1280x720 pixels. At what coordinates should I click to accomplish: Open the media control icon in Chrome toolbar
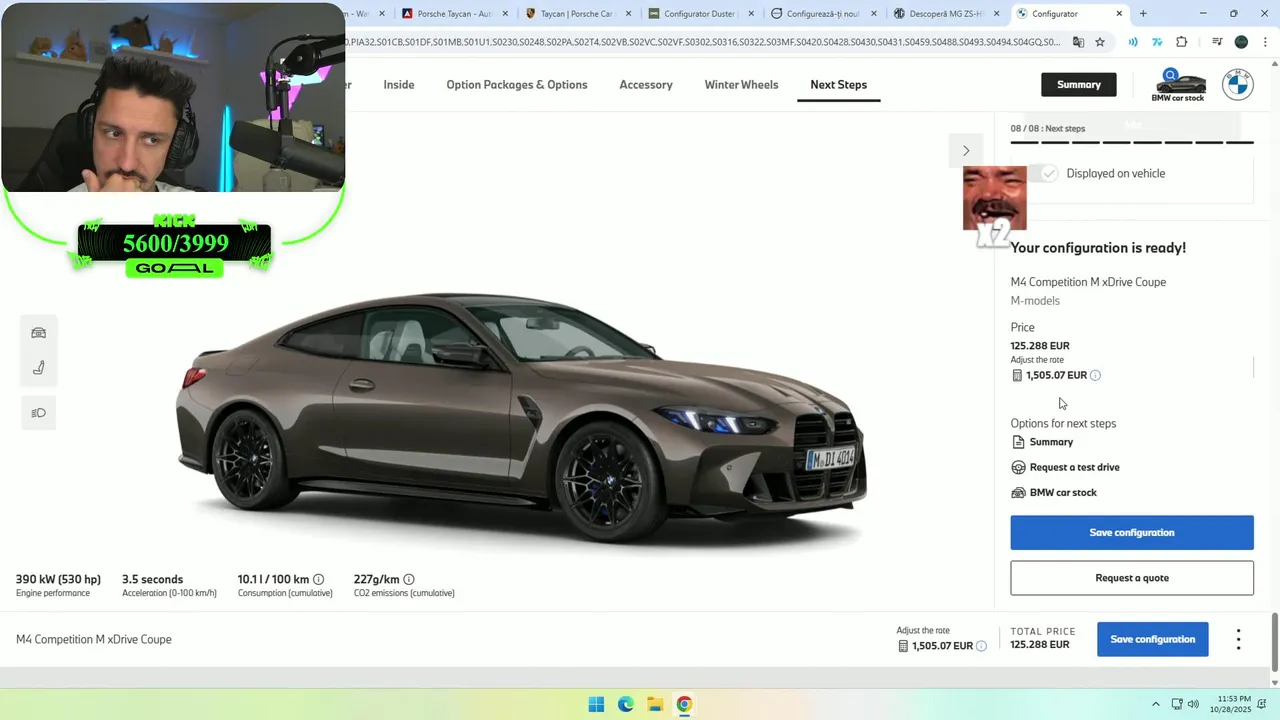1217,42
